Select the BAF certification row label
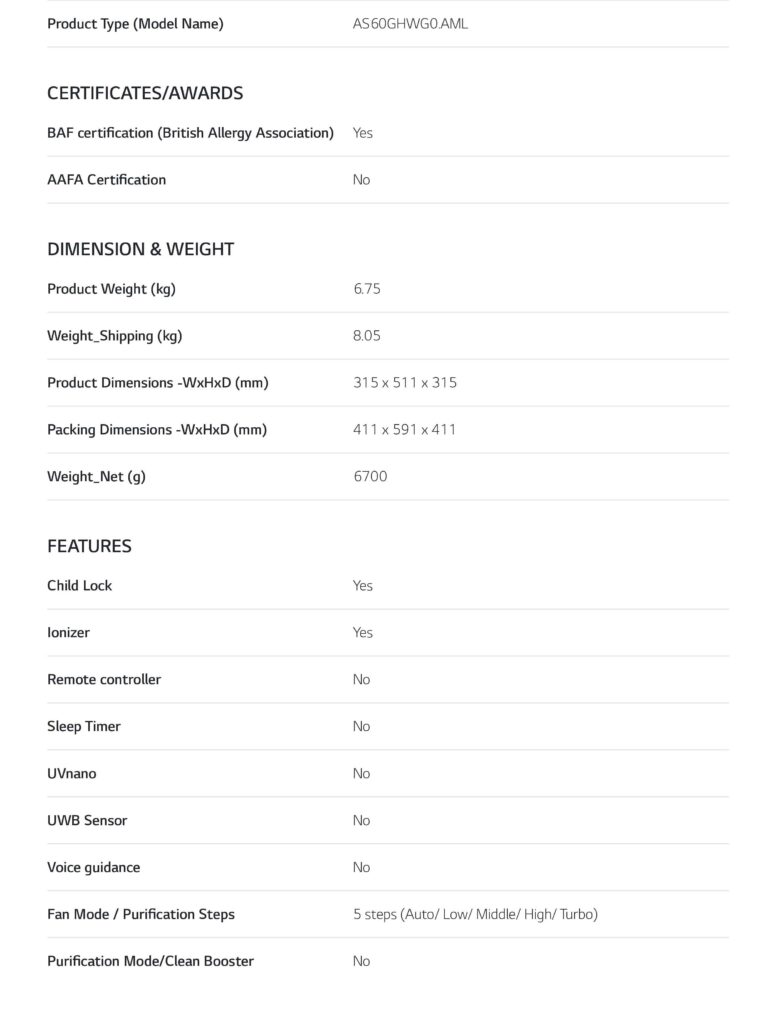The height and width of the screenshot is (1024, 775). click(x=190, y=133)
